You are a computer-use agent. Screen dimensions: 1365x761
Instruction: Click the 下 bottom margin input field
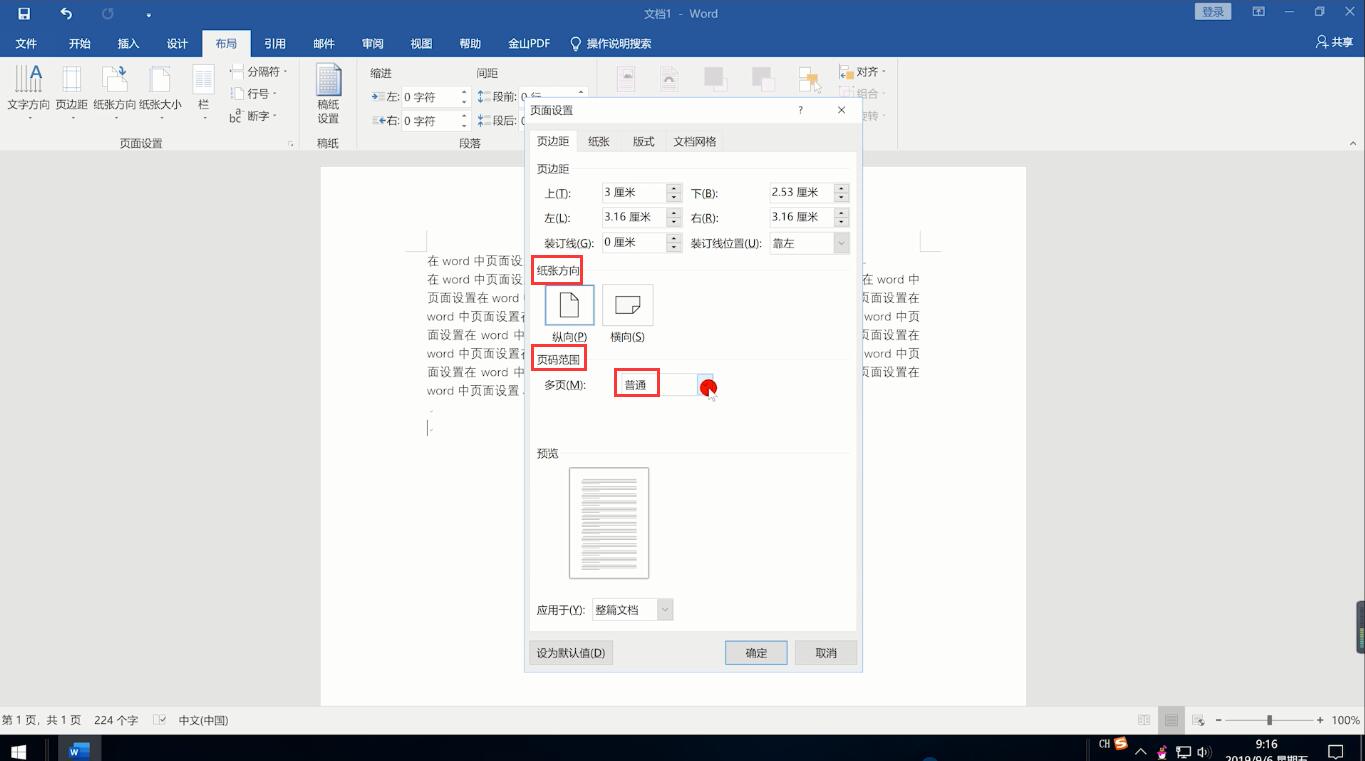pyautogui.click(x=801, y=192)
